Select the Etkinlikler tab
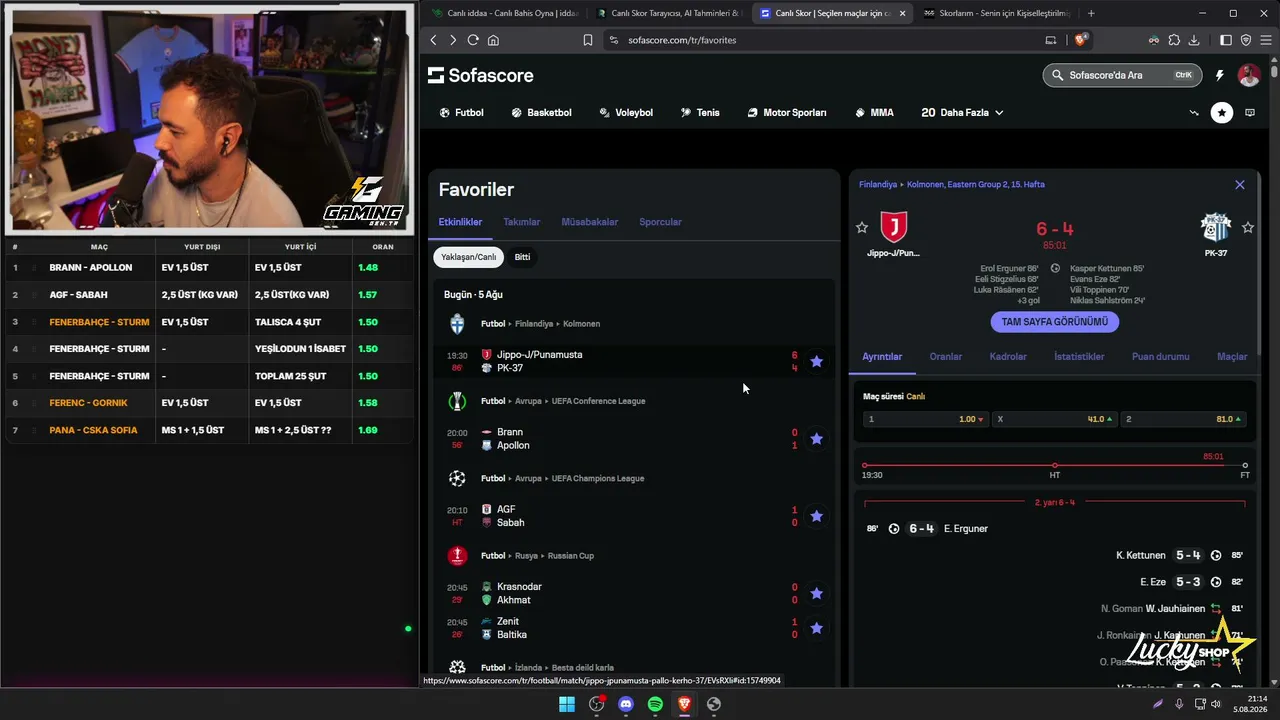The image size is (1280, 720). pos(460,222)
